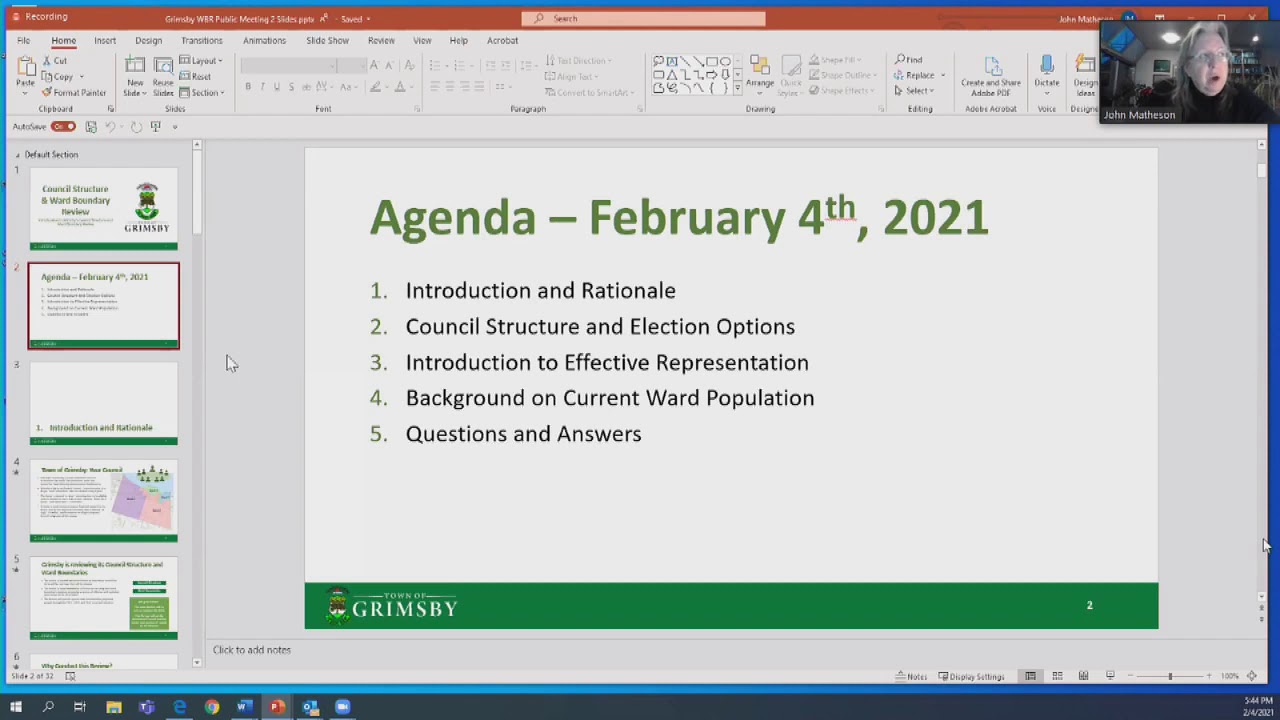1280x720 pixels.
Task: Open Google Chrome from taskbar
Action: [212, 707]
